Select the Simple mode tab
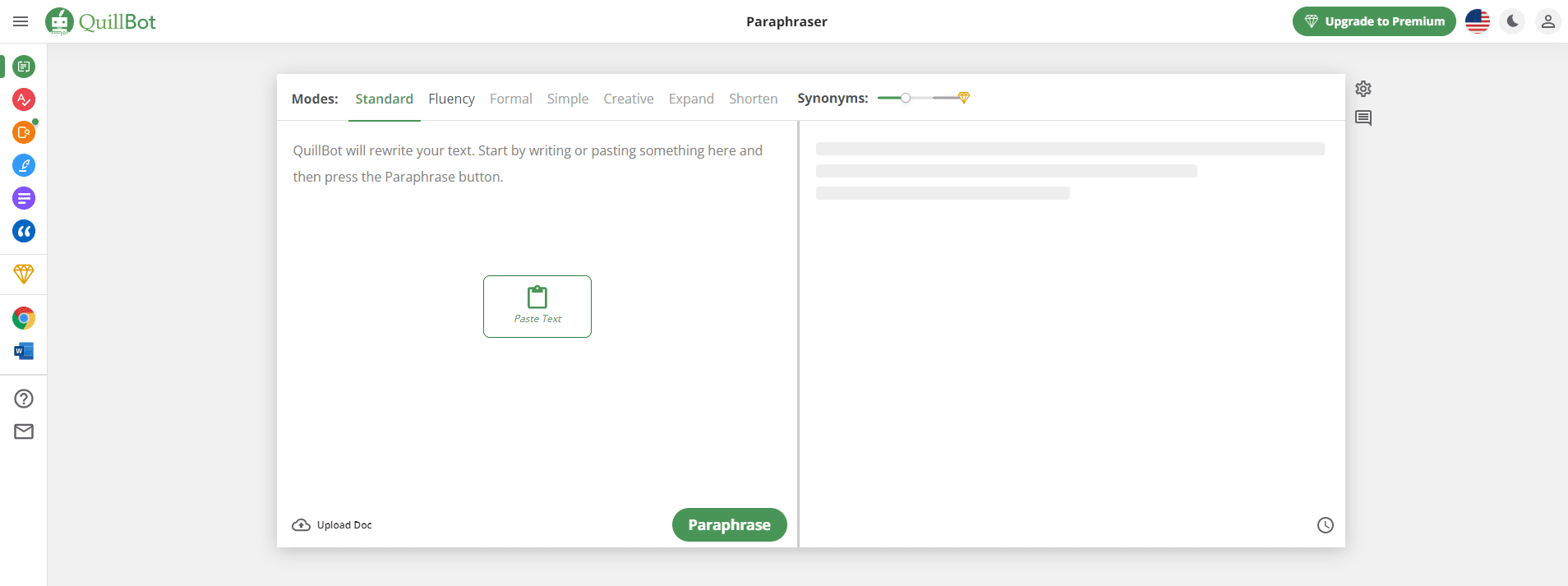 (568, 99)
